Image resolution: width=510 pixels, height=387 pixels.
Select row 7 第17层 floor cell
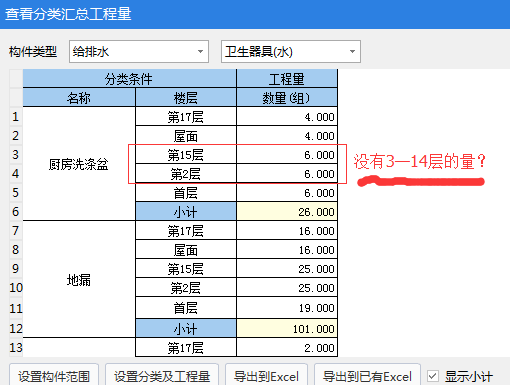click(x=186, y=231)
